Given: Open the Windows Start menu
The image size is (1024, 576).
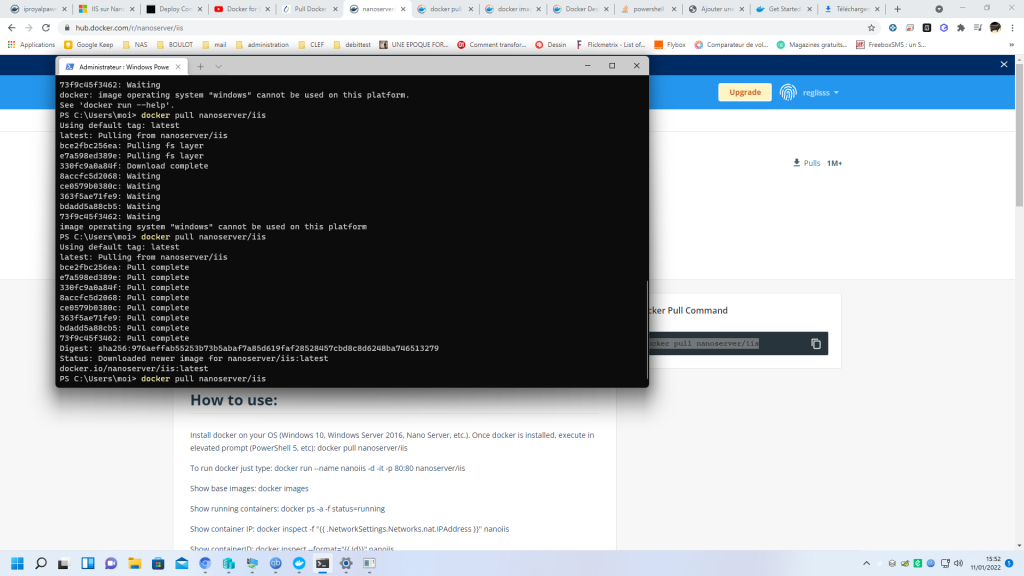Looking at the screenshot, I should pyautogui.click(x=17, y=563).
